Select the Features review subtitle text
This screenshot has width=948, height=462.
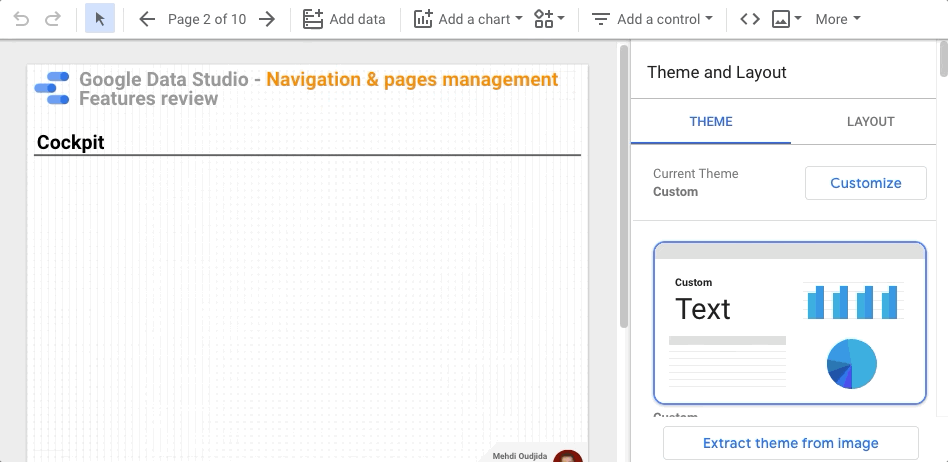tap(148, 99)
